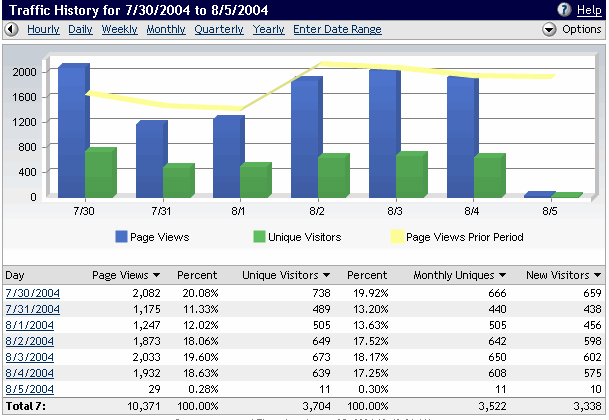Click the Traffic History title text
This screenshot has width=609, height=420.
click(139, 10)
